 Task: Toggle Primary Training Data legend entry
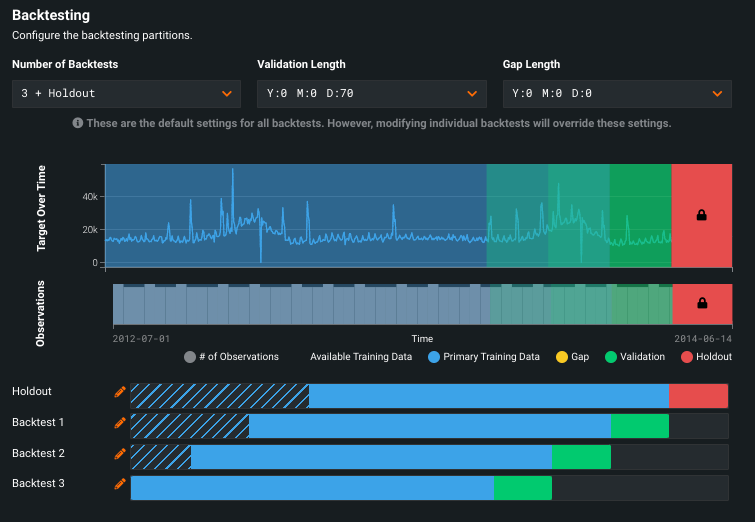484,357
